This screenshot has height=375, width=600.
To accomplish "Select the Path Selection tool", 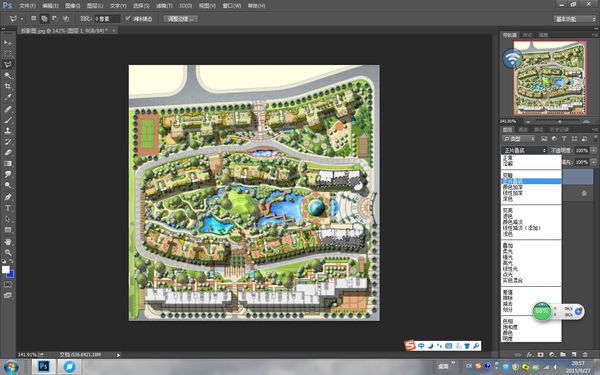I will pyautogui.click(x=8, y=219).
